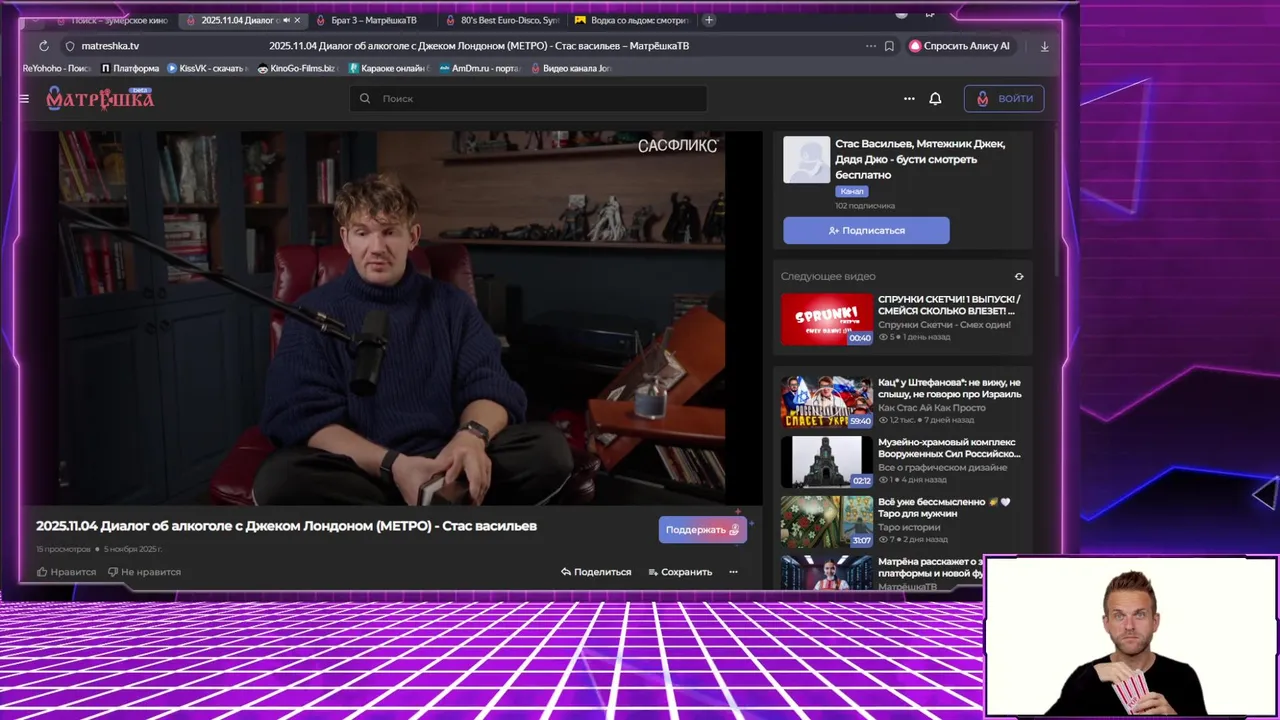
Task: Click the video title 2025.11.04 Диалог об алкоголе
Action: (x=286, y=526)
